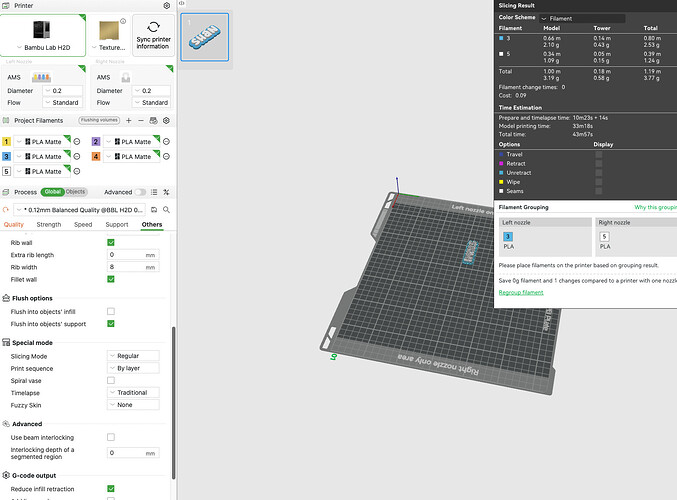Click compare presets icon
The height and width of the screenshot is (500, 677).
pyautogui.click(x=166, y=192)
